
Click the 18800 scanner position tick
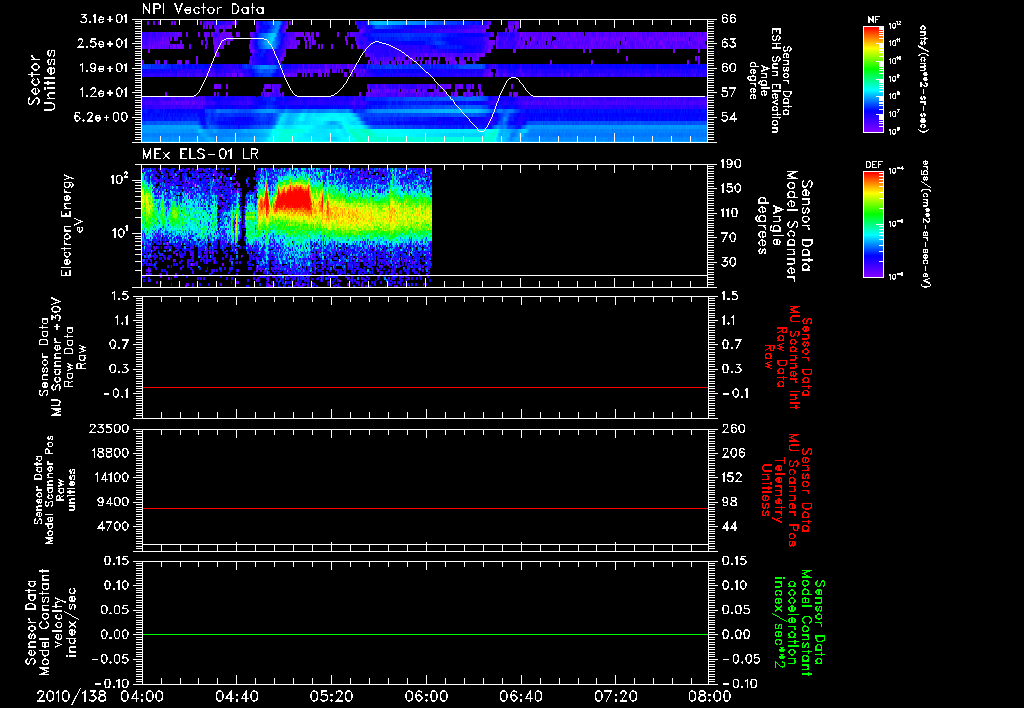point(109,453)
